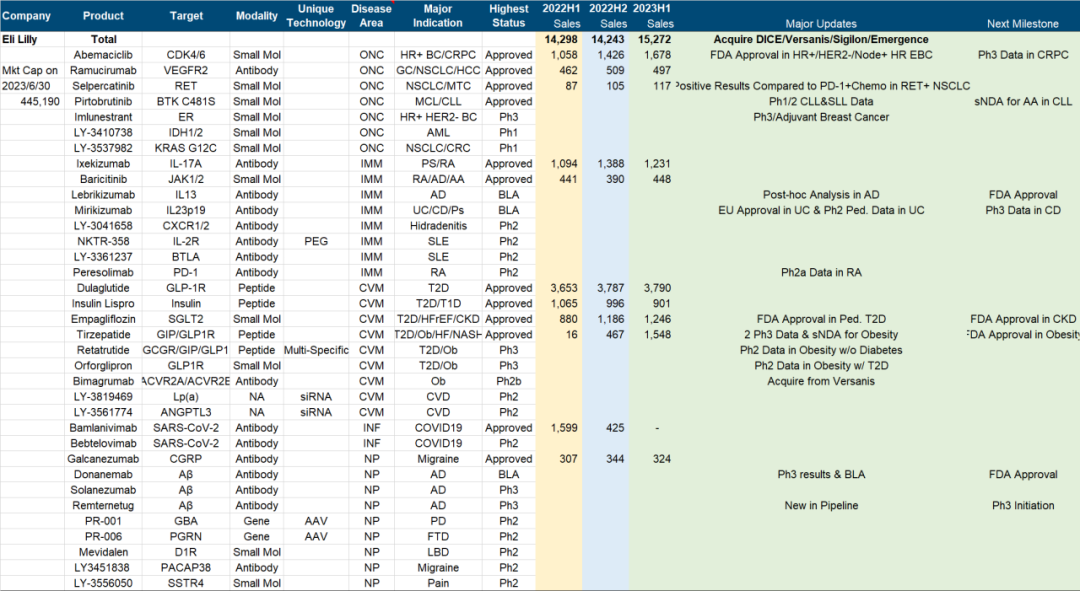Image resolution: width=1080 pixels, height=591 pixels.
Task: Select the Tirzepatide product cell
Action: coord(103,335)
